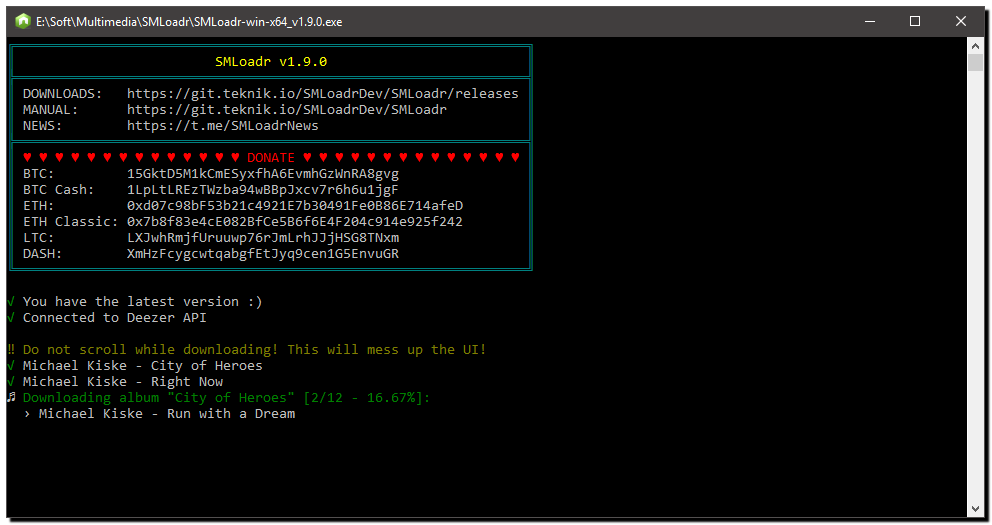Click the DOWNLOADS releases URL
This screenshot has height=525, width=992.
click(x=323, y=94)
